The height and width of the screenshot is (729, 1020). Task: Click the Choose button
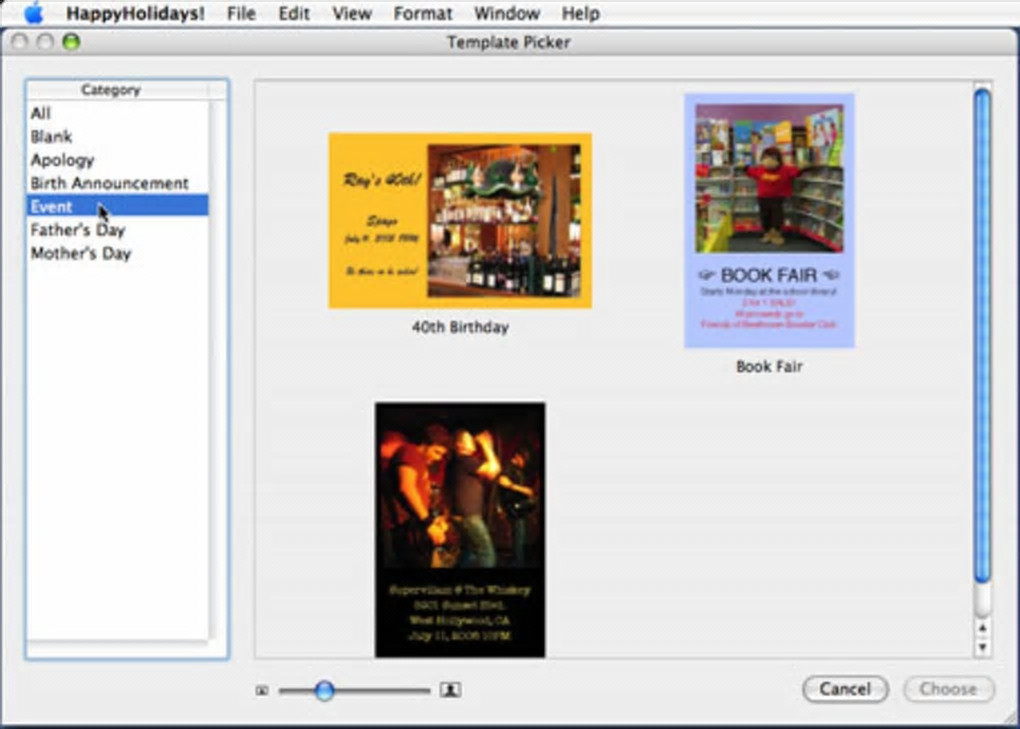point(948,689)
